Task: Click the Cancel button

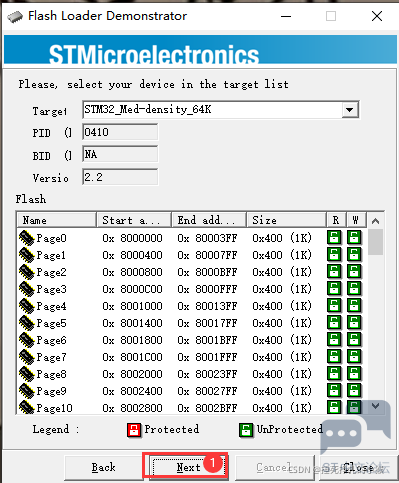Action: click(x=275, y=467)
